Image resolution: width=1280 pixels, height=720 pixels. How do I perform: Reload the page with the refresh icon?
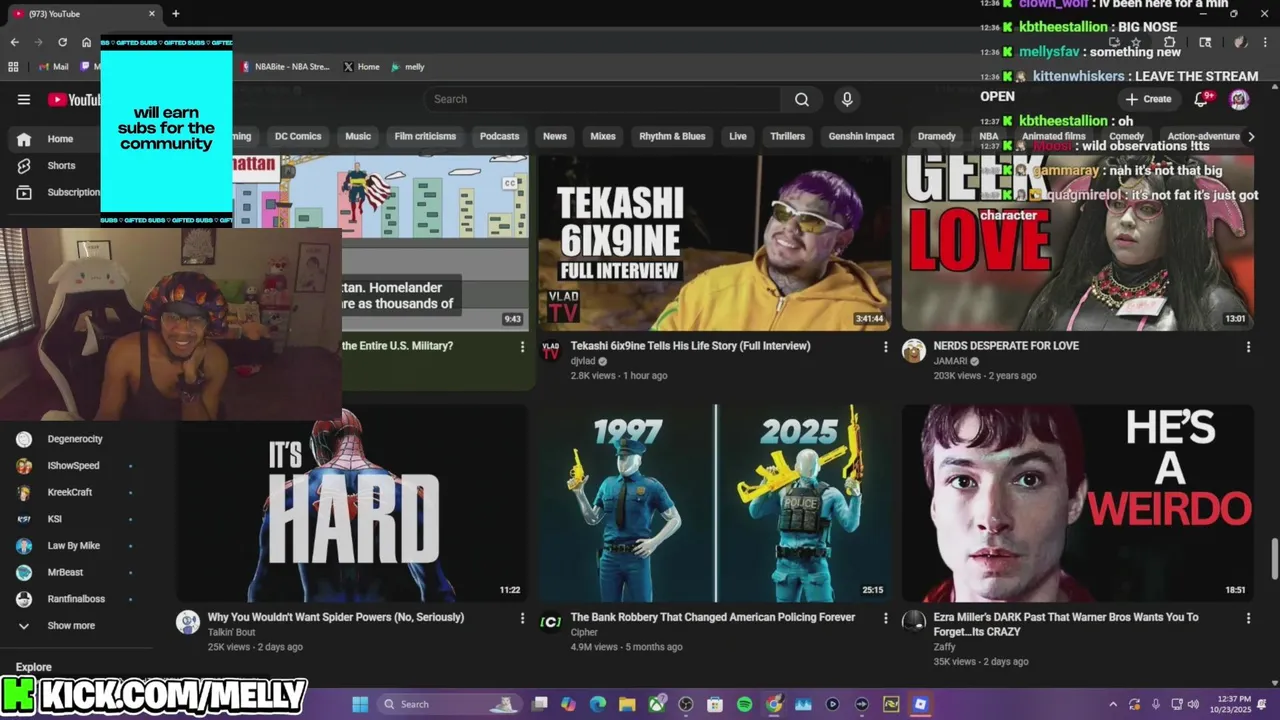[62, 42]
